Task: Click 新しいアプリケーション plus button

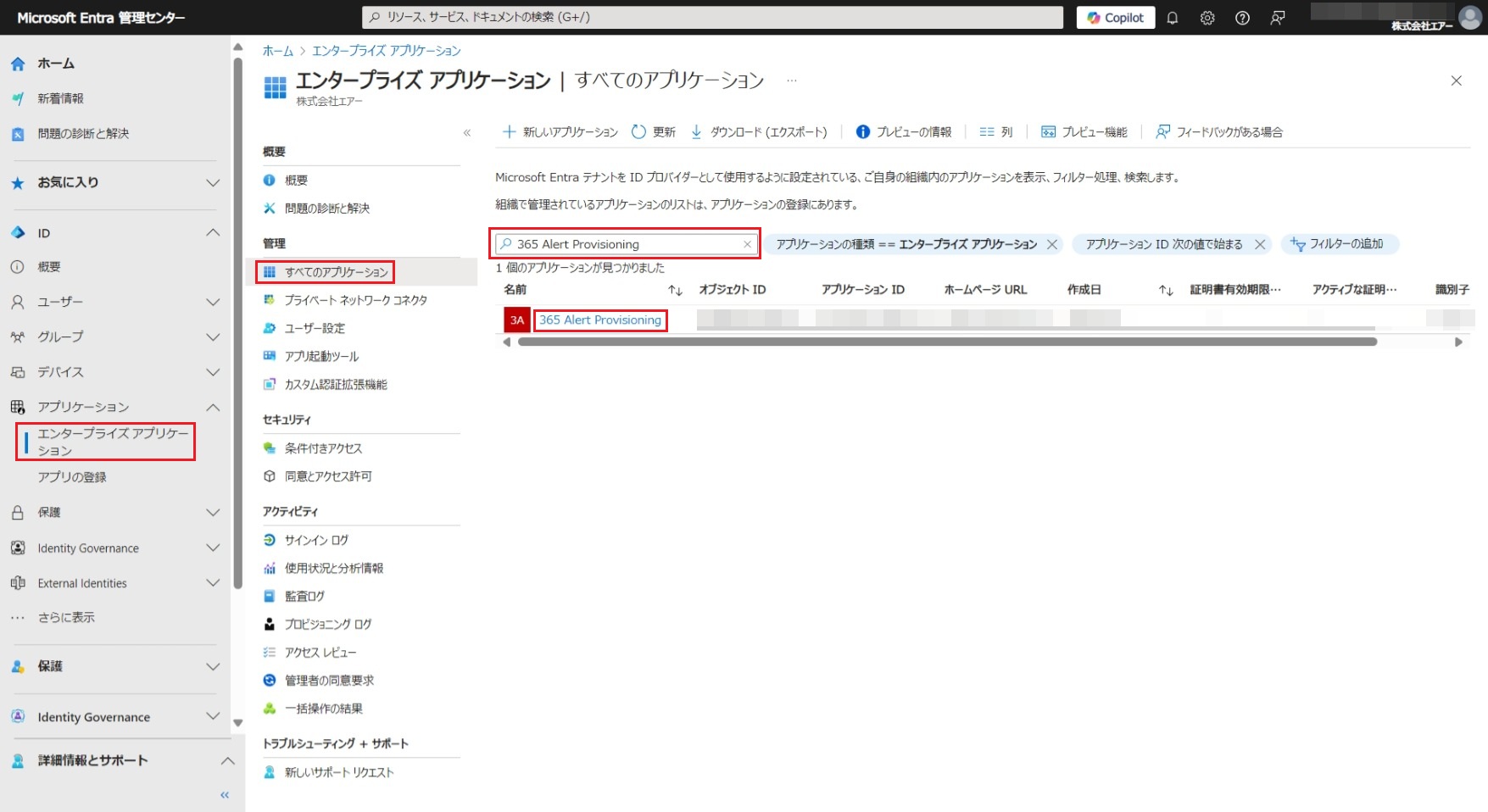Action: [x=510, y=132]
